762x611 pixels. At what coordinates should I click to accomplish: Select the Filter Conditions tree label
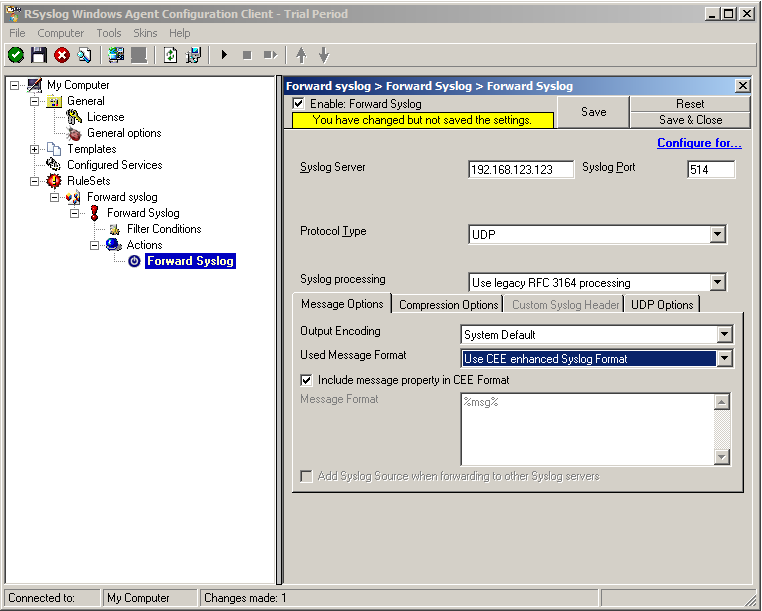[164, 229]
